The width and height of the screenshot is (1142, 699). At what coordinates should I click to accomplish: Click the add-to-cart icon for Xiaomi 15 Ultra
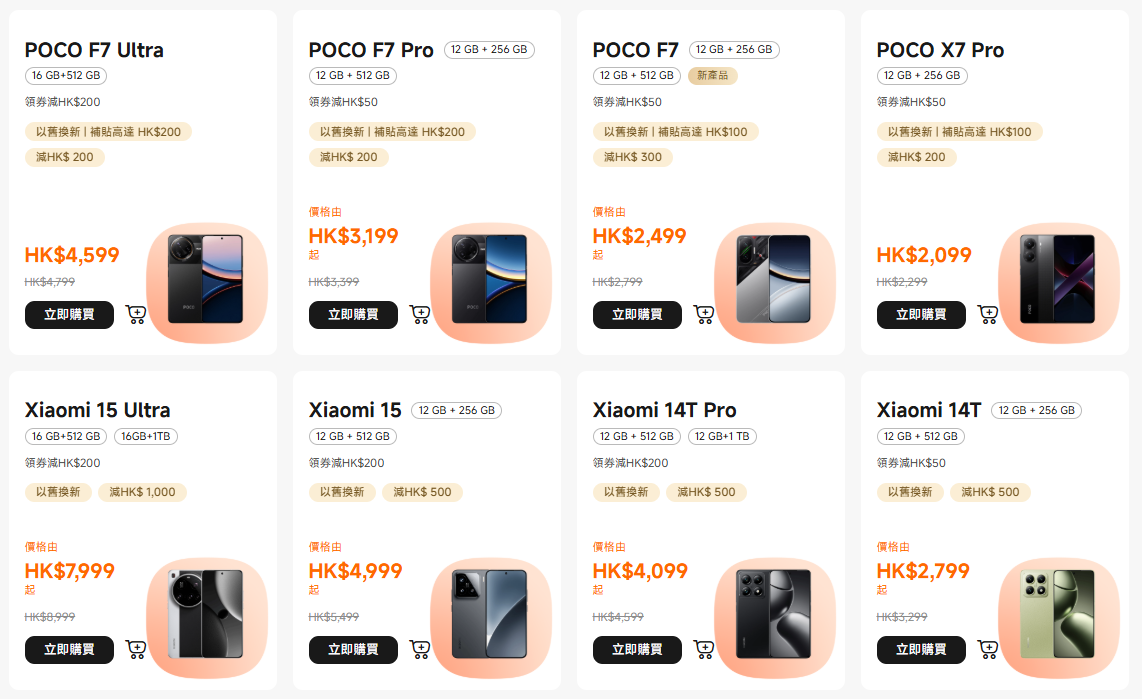[x=137, y=649]
